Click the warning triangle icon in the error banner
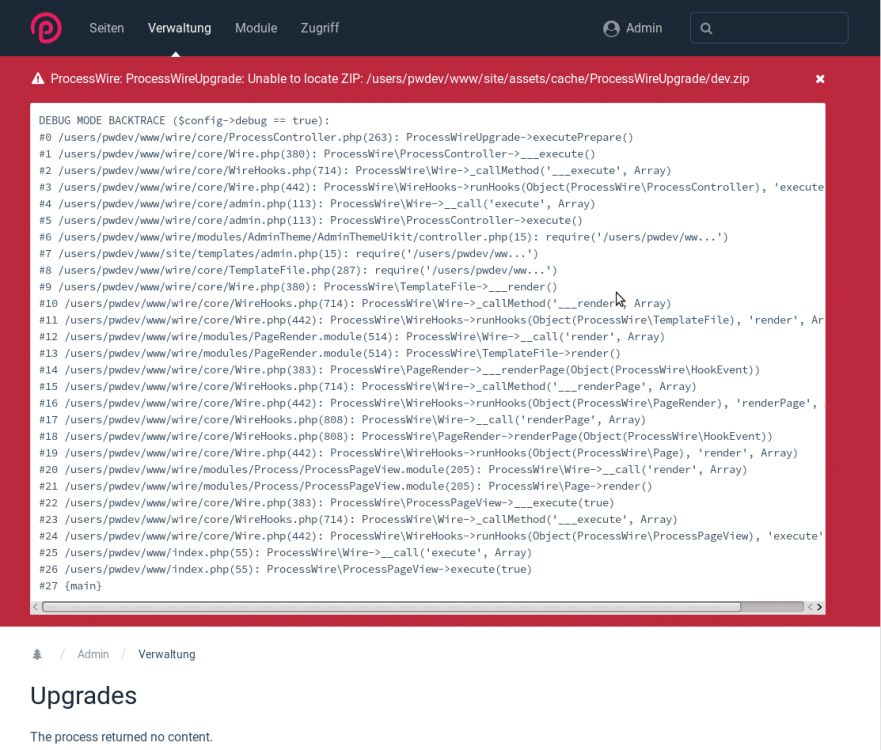 pos(38,79)
